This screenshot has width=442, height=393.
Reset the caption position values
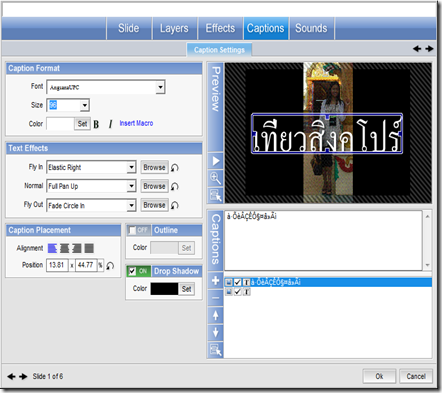(110, 266)
